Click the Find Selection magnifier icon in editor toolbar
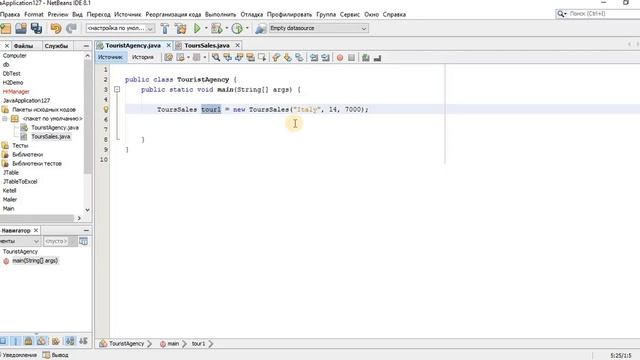This screenshot has width=640, height=360. point(216,58)
